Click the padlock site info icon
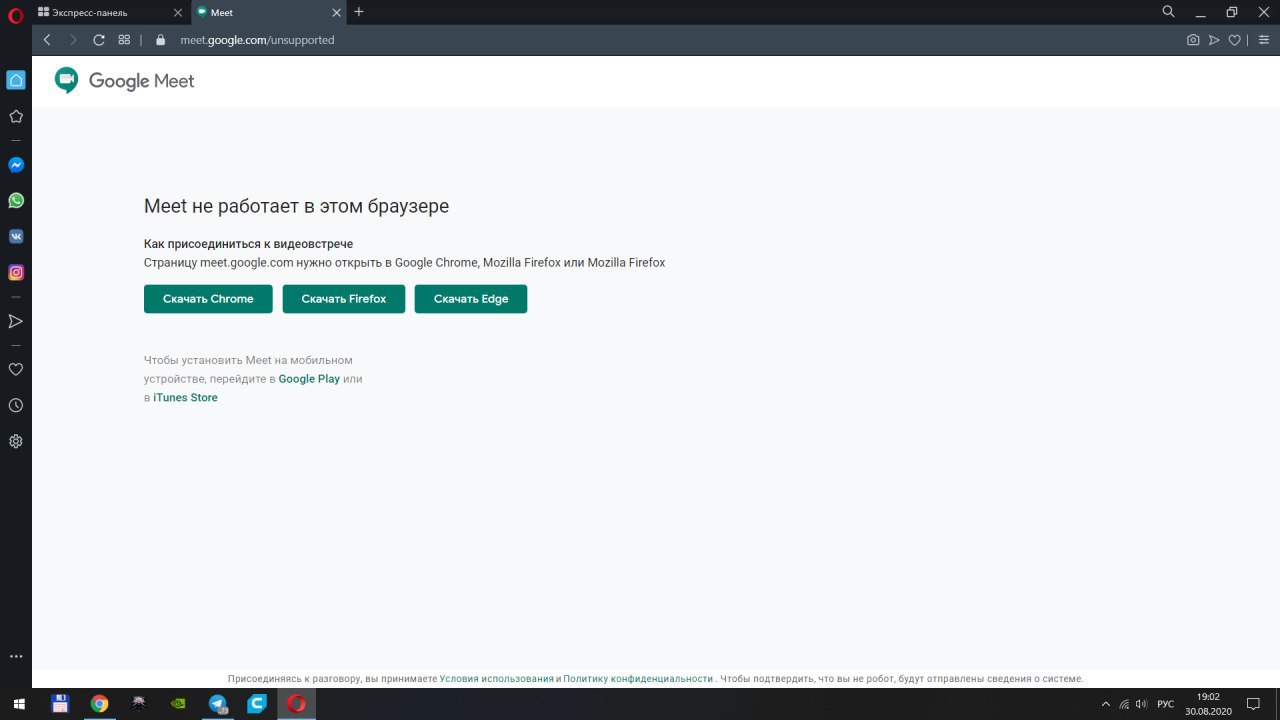 click(160, 40)
